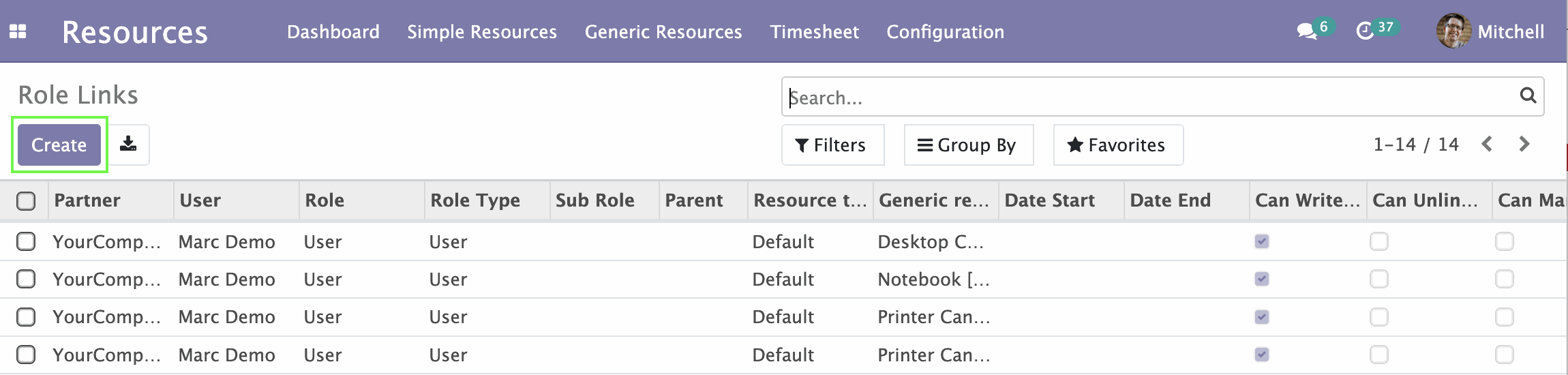Open the apps grid menu icon
This screenshot has height=375, width=1568.
coord(18,31)
